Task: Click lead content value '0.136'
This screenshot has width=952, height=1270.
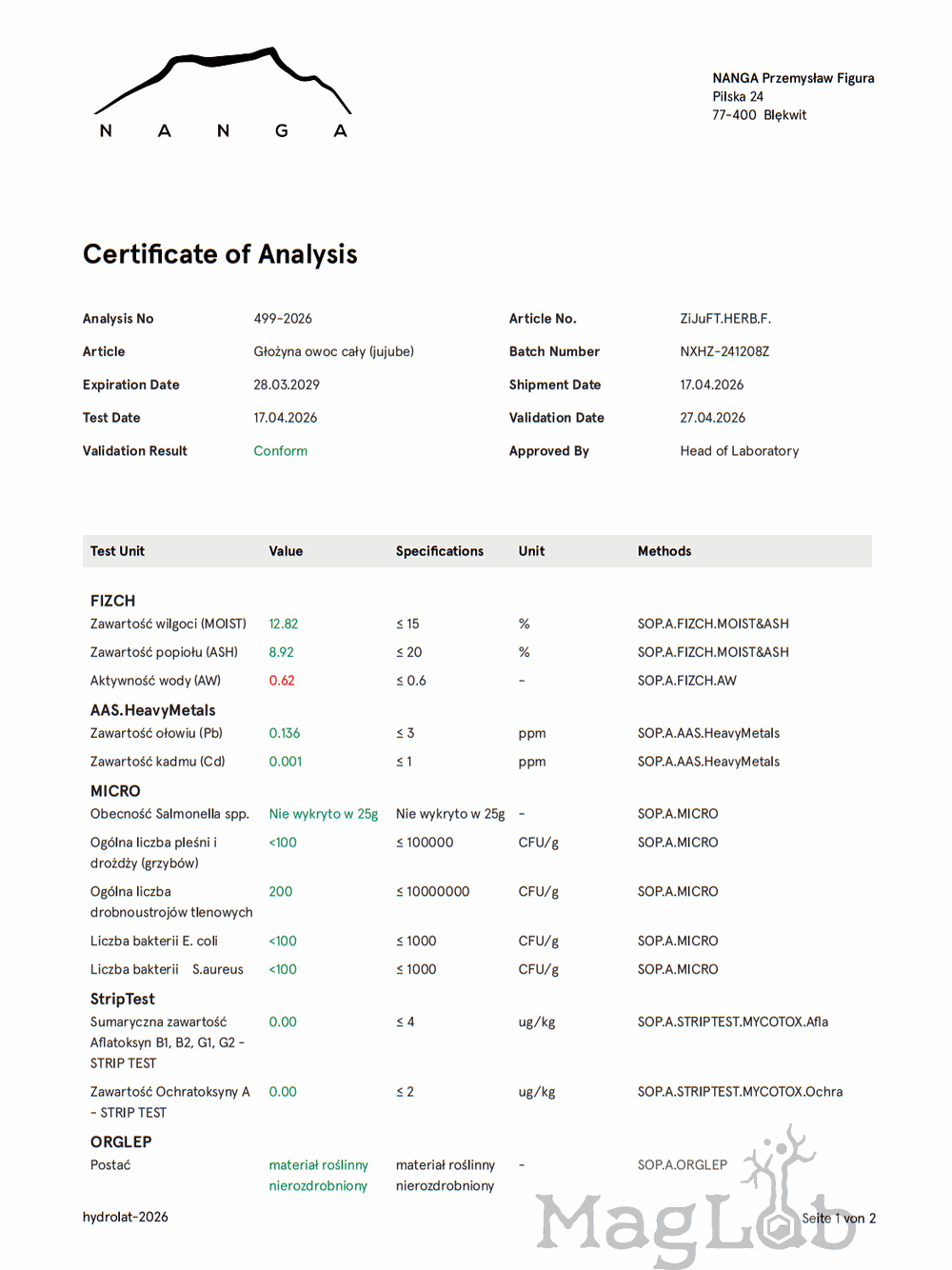Action: click(x=284, y=733)
